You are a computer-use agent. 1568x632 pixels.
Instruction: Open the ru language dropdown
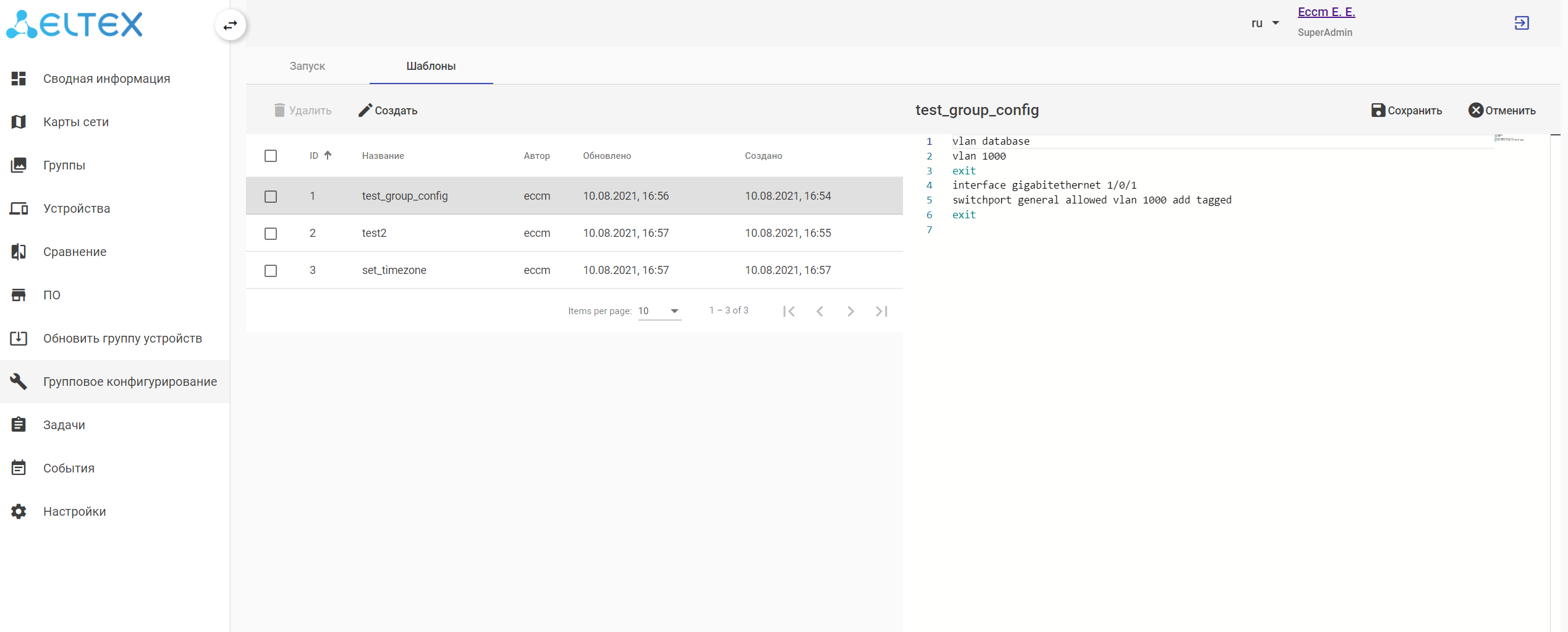[x=1265, y=23]
